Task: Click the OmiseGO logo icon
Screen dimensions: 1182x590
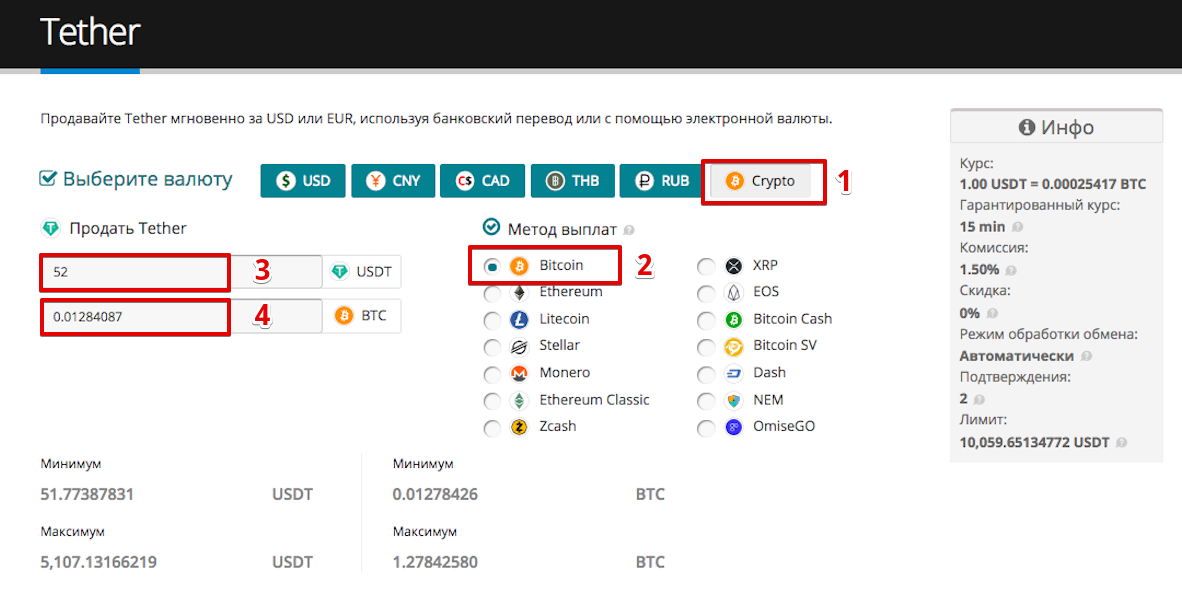Action: (x=733, y=427)
